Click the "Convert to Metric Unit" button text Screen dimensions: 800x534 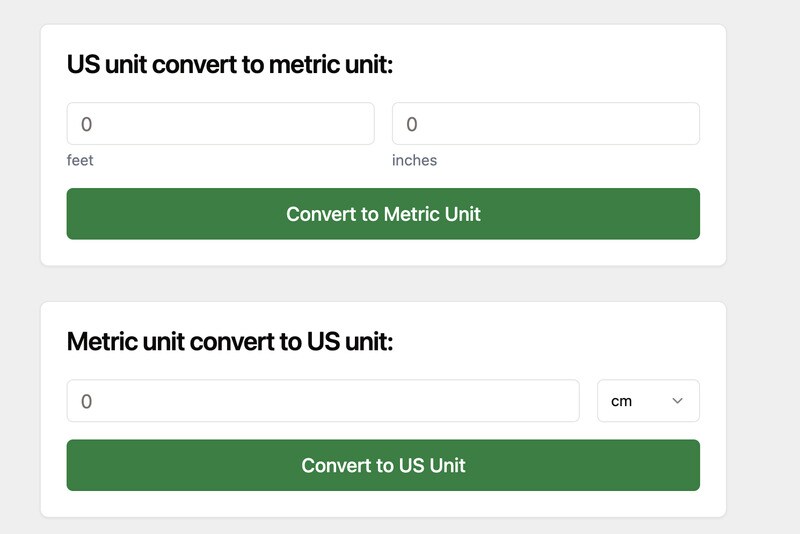[x=383, y=214]
